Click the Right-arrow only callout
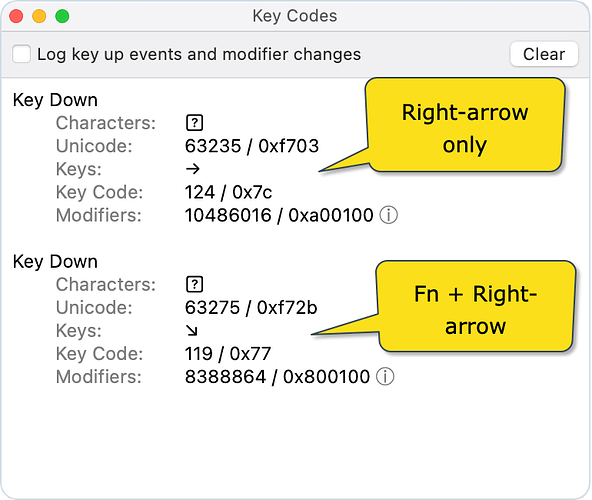Screen dimensions: 592x500 point(465,125)
